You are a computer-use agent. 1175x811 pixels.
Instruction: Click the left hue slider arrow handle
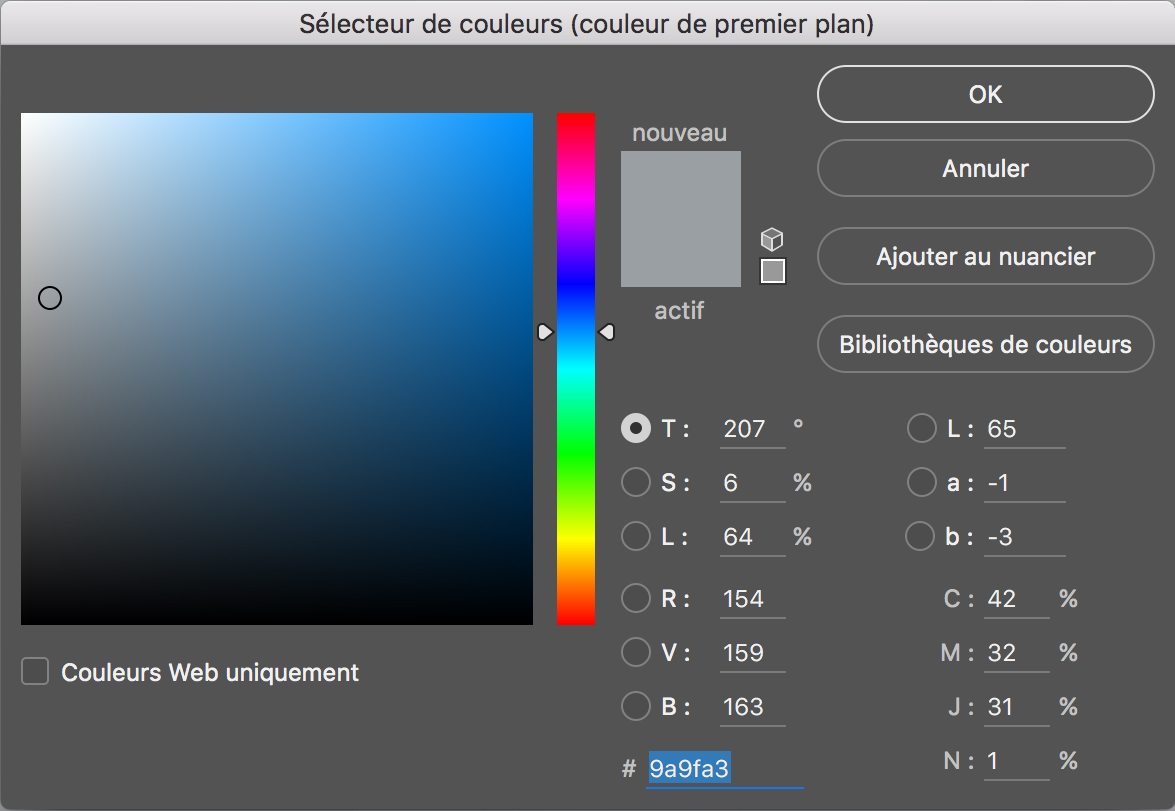click(x=545, y=332)
